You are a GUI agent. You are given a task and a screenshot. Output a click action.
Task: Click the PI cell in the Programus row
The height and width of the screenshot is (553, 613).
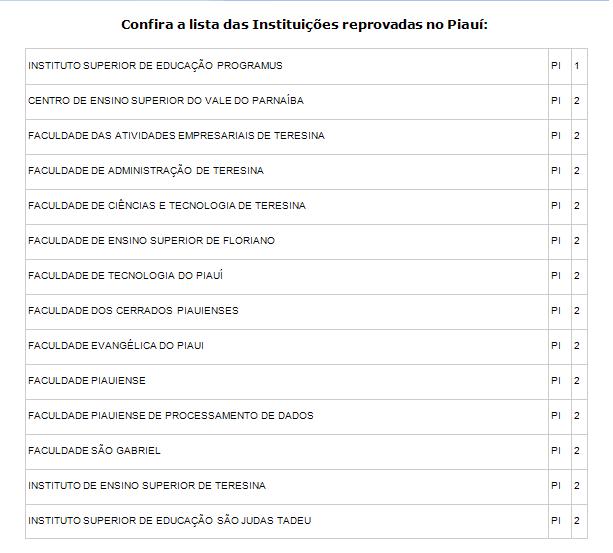pos(556,66)
